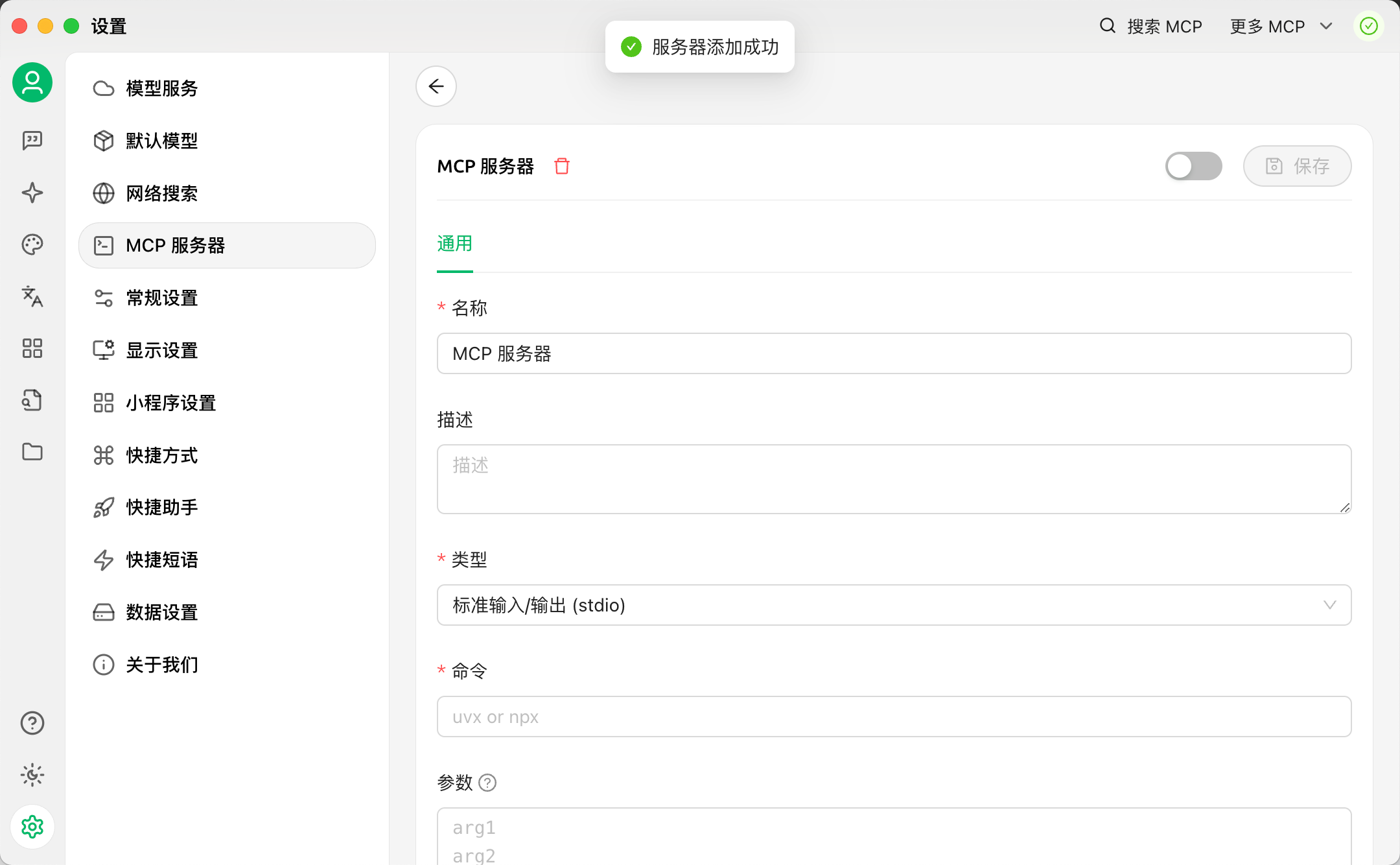Click the 命令 input field
The image size is (1400, 865).
pyautogui.click(x=893, y=717)
